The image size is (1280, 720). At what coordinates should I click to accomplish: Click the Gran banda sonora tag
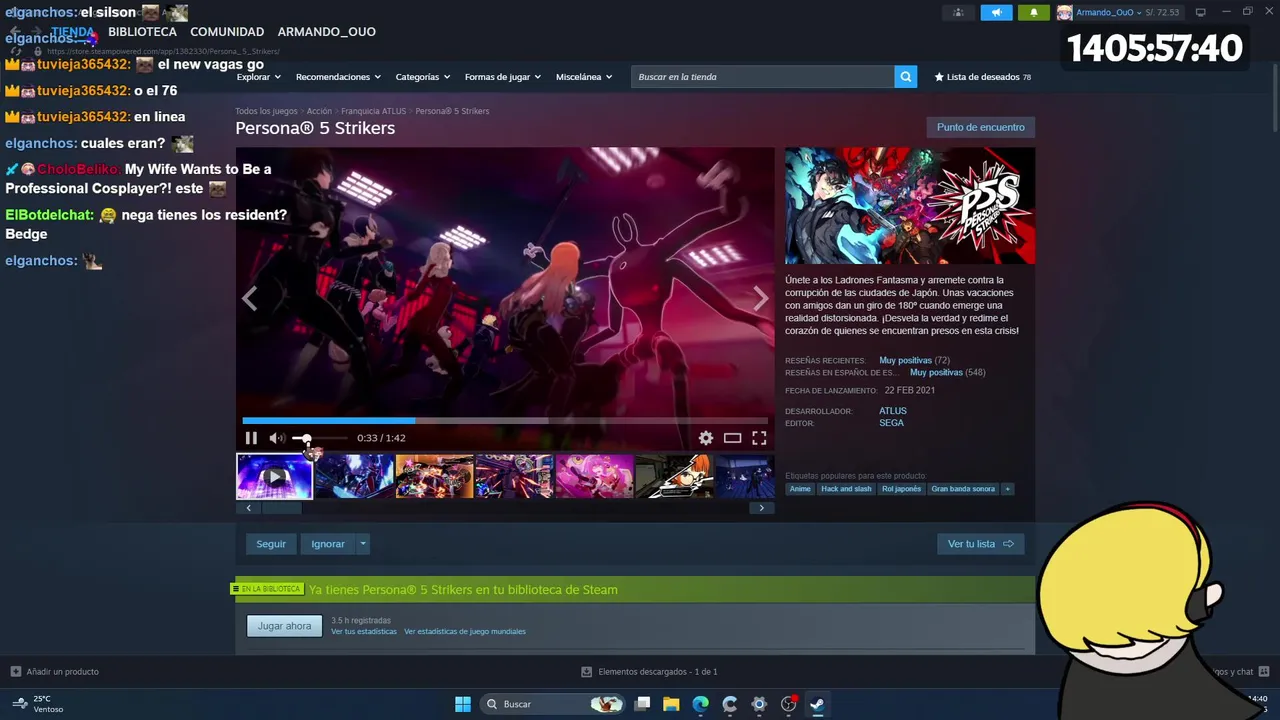coord(963,489)
